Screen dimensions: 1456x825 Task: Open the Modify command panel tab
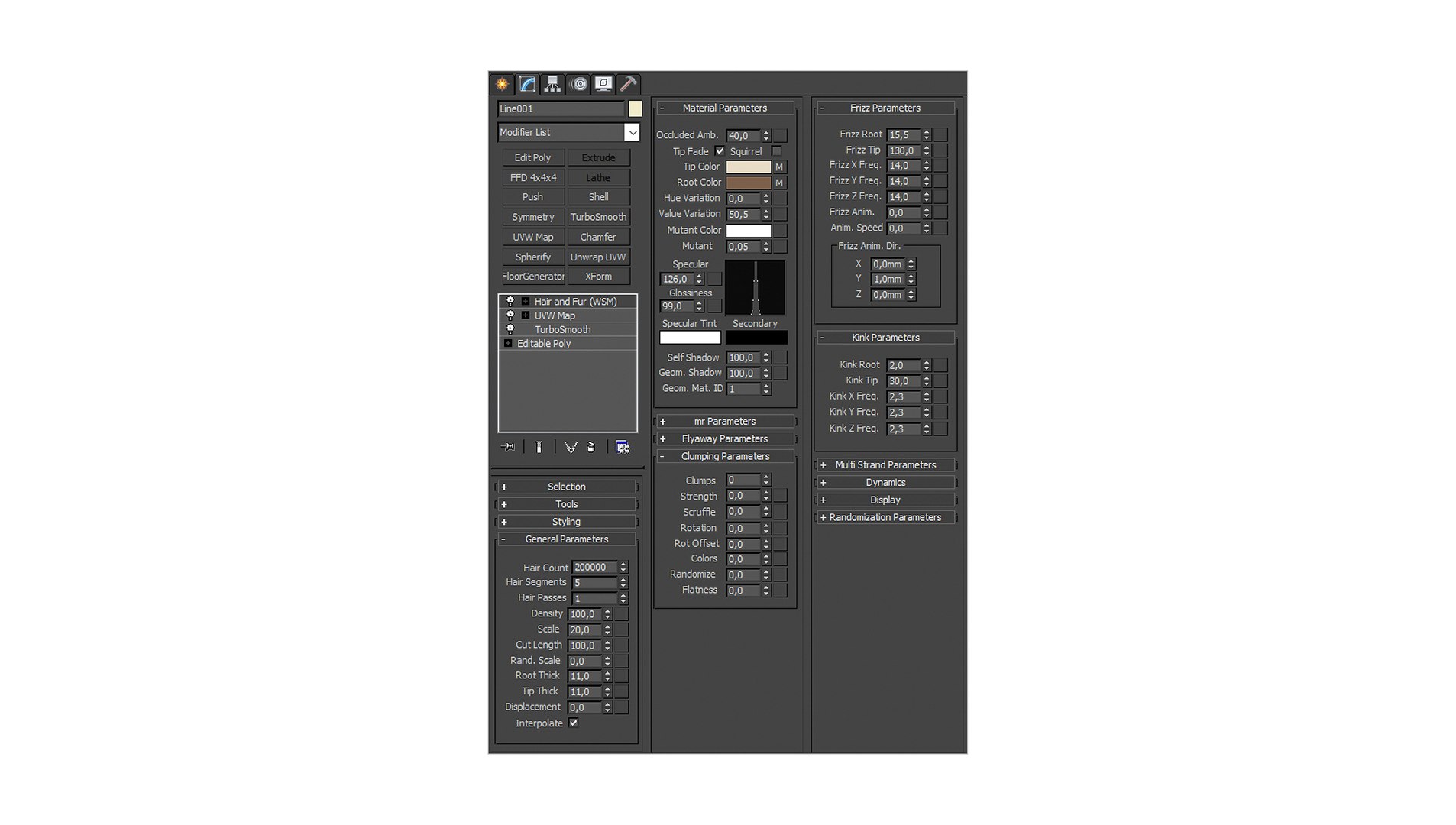click(x=527, y=84)
